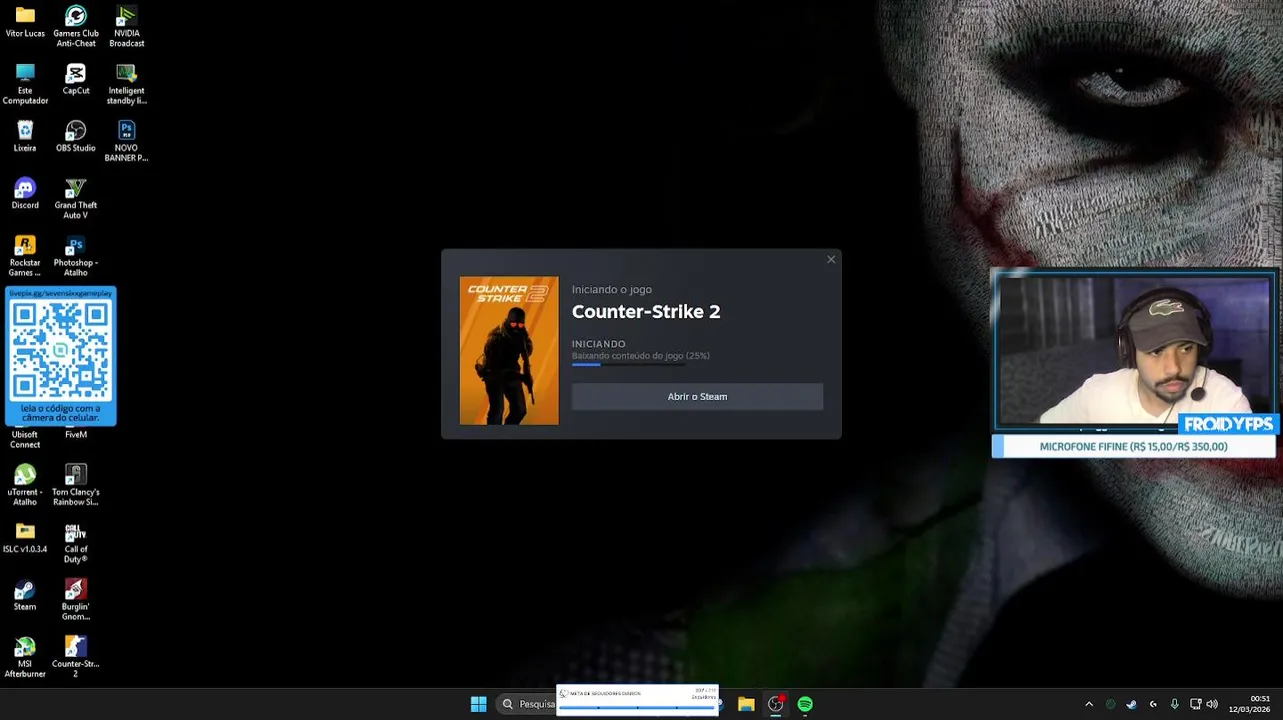This screenshot has height=720, width=1283.
Task: Click the Steam icon in system tray
Action: [x=1131, y=704]
